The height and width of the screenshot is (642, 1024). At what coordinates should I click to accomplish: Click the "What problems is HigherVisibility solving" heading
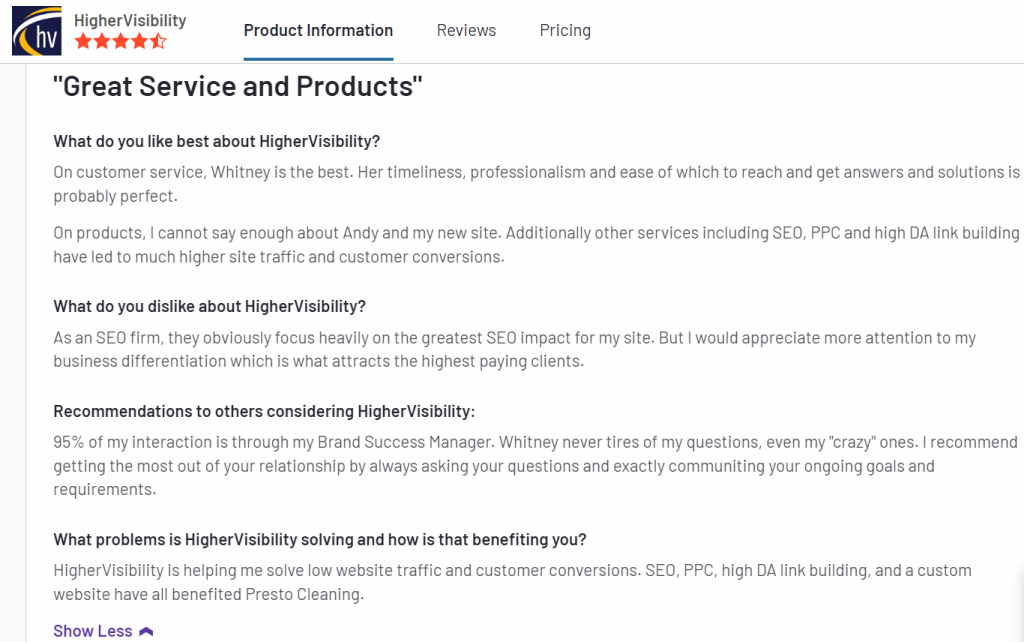(x=320, y=539)
